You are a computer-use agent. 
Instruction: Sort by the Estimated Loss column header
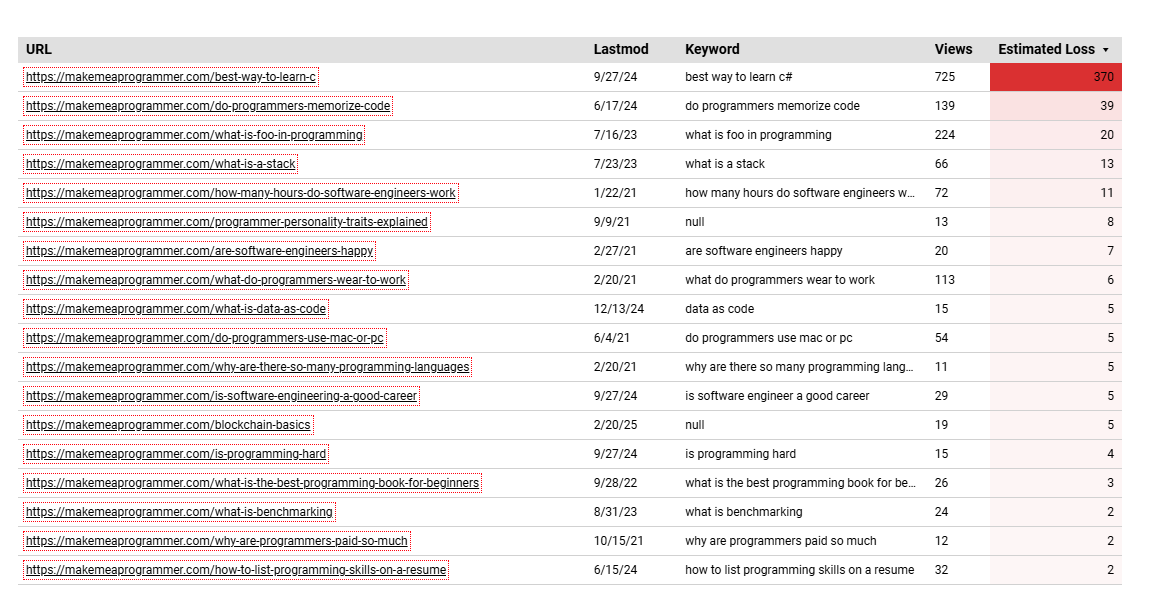click(x=1046, y=49)
